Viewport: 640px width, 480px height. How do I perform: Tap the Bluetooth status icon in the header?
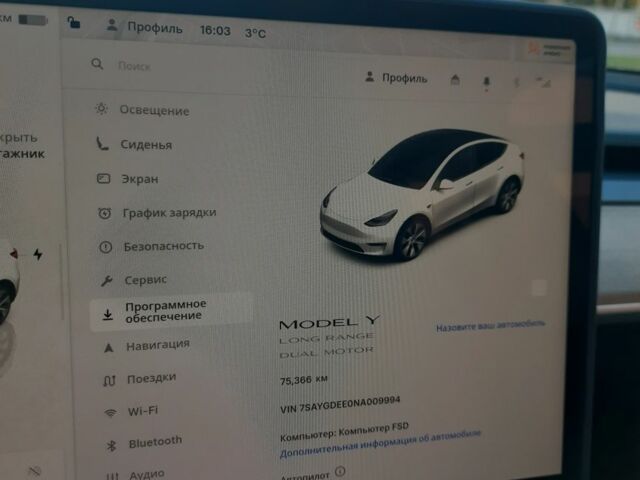(516, 83)
